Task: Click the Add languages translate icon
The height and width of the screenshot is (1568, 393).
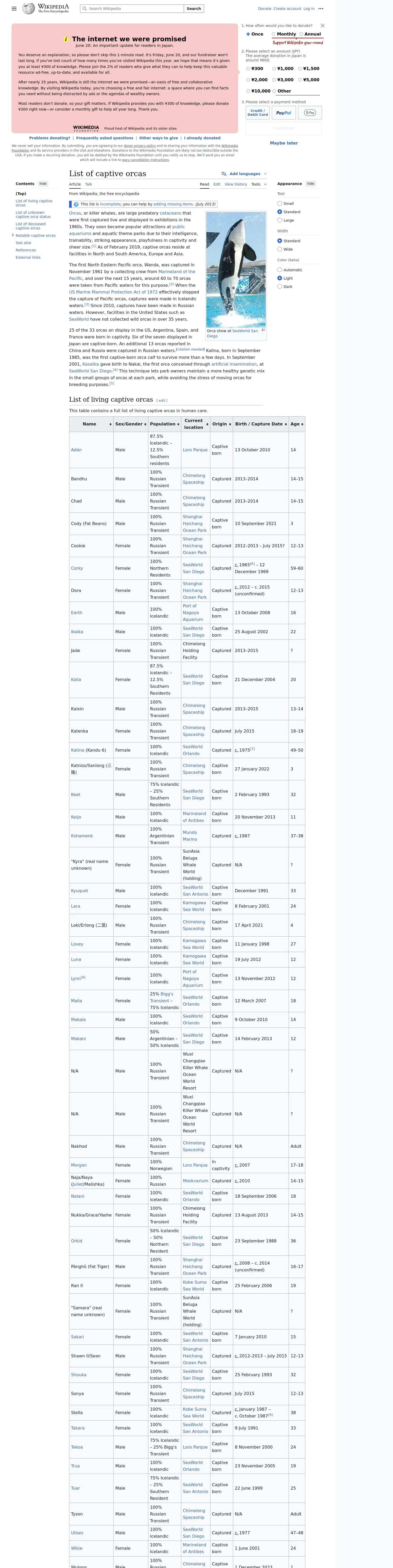Action: [224, 174]
